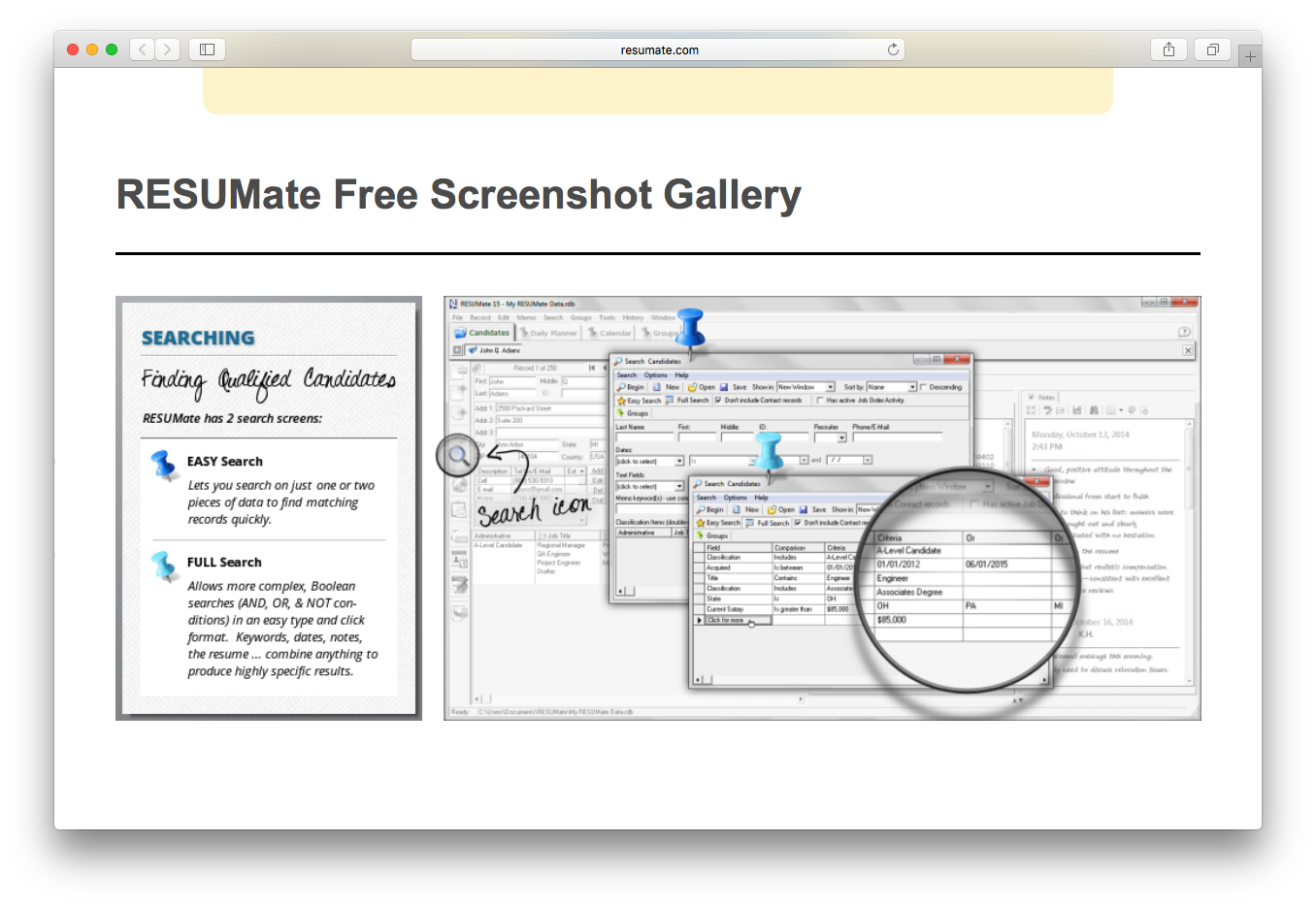Open the Safari Share menu
The height and width of the screenshot is (907, 1316).
pyautogui.click(x=1168, y=49)
